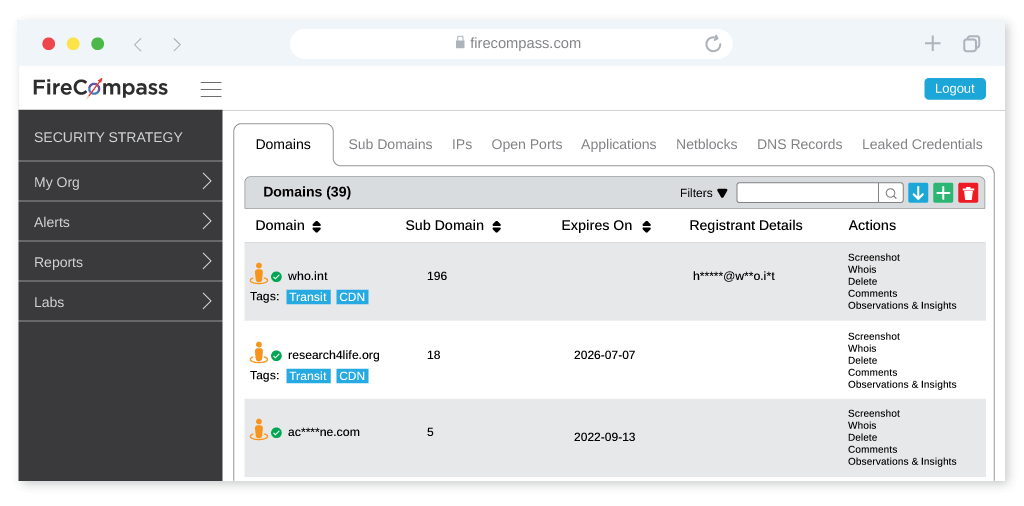
Task: Click orange person icon for ac****ne.com
Action: pyautogui.click(x=259, y=430)
